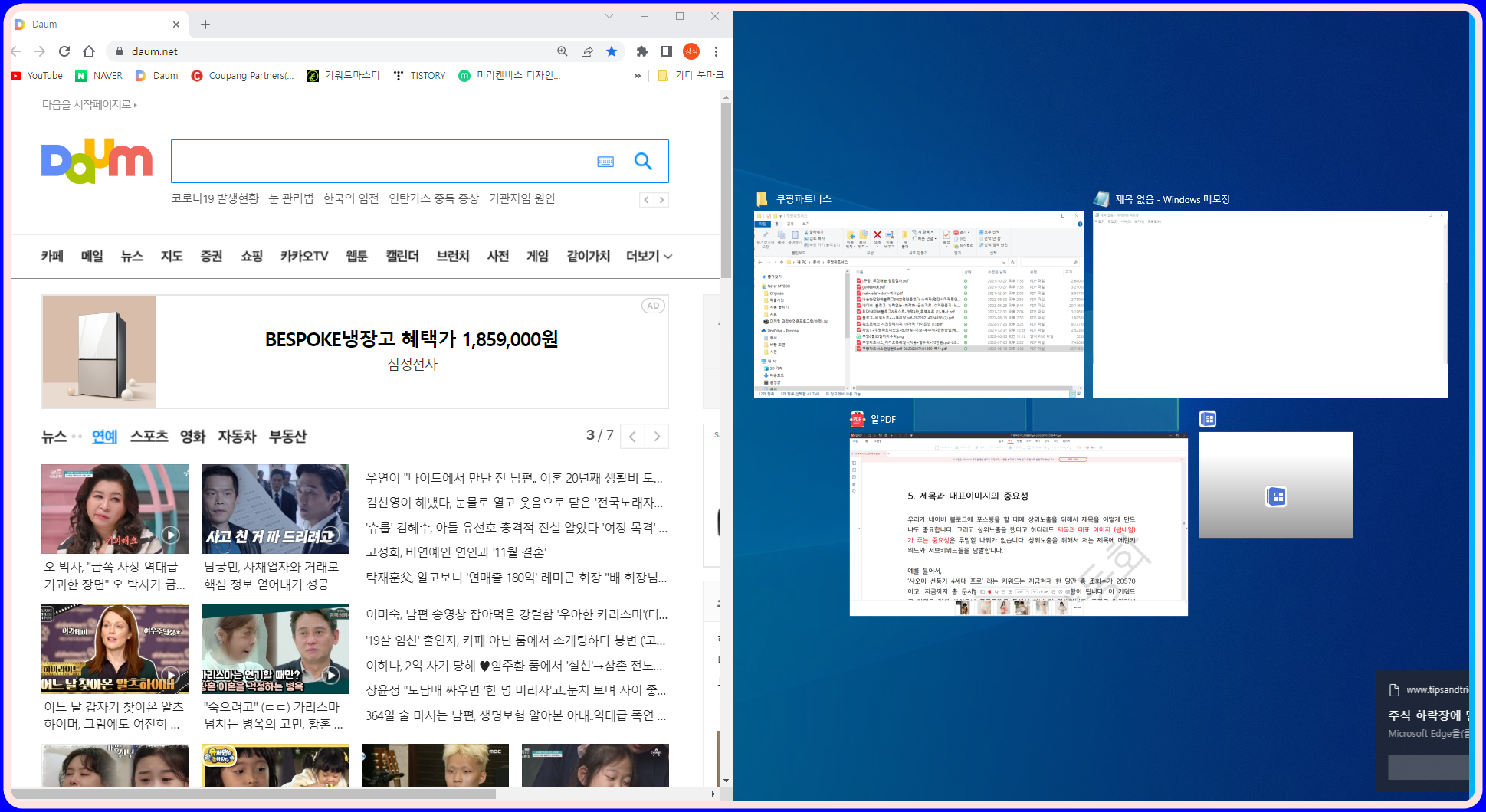This screenshot has width=1486, height=812.
Task: Open the NAVER bookmark
Action: click(99, 75)
